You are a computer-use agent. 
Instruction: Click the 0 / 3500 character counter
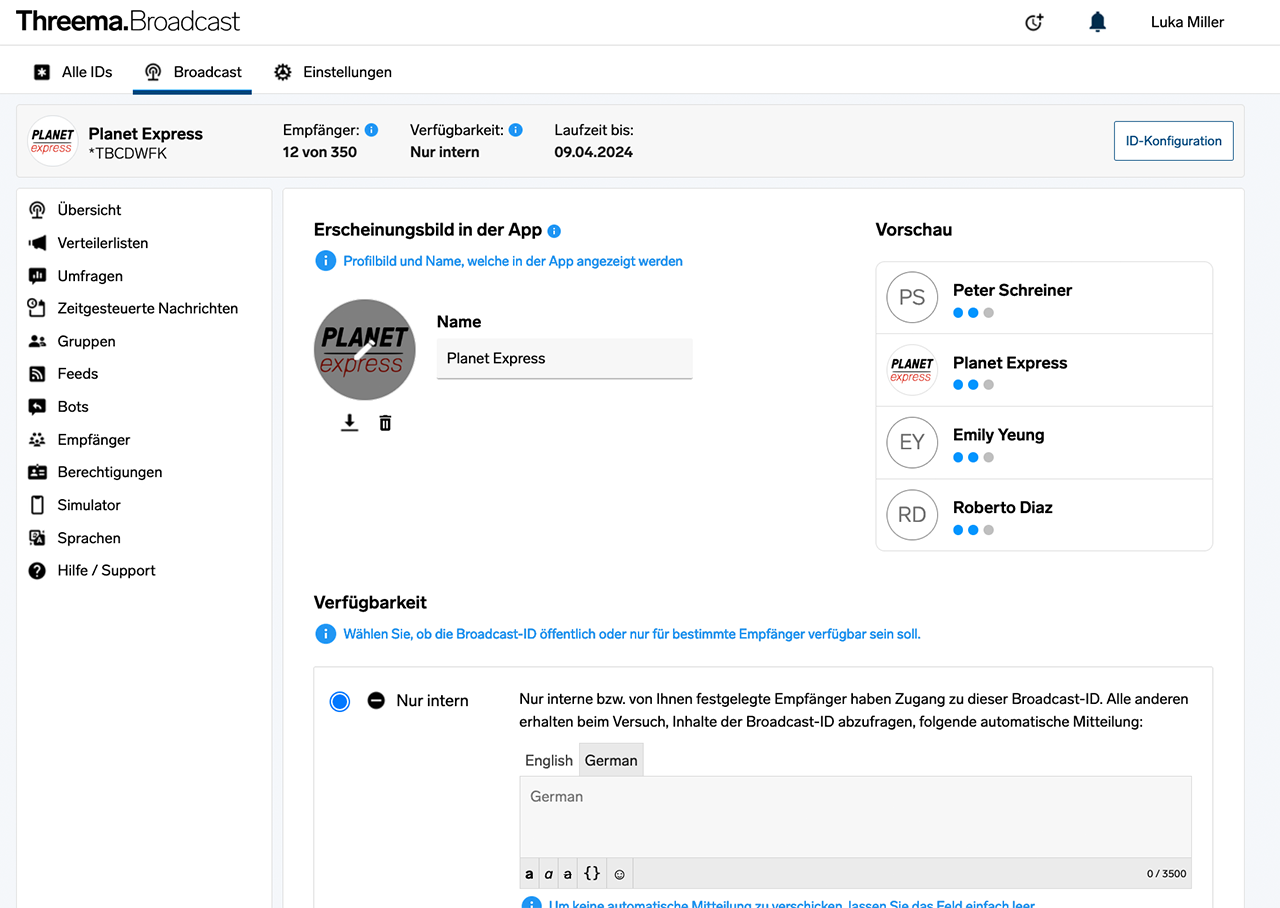[1166, 874]
